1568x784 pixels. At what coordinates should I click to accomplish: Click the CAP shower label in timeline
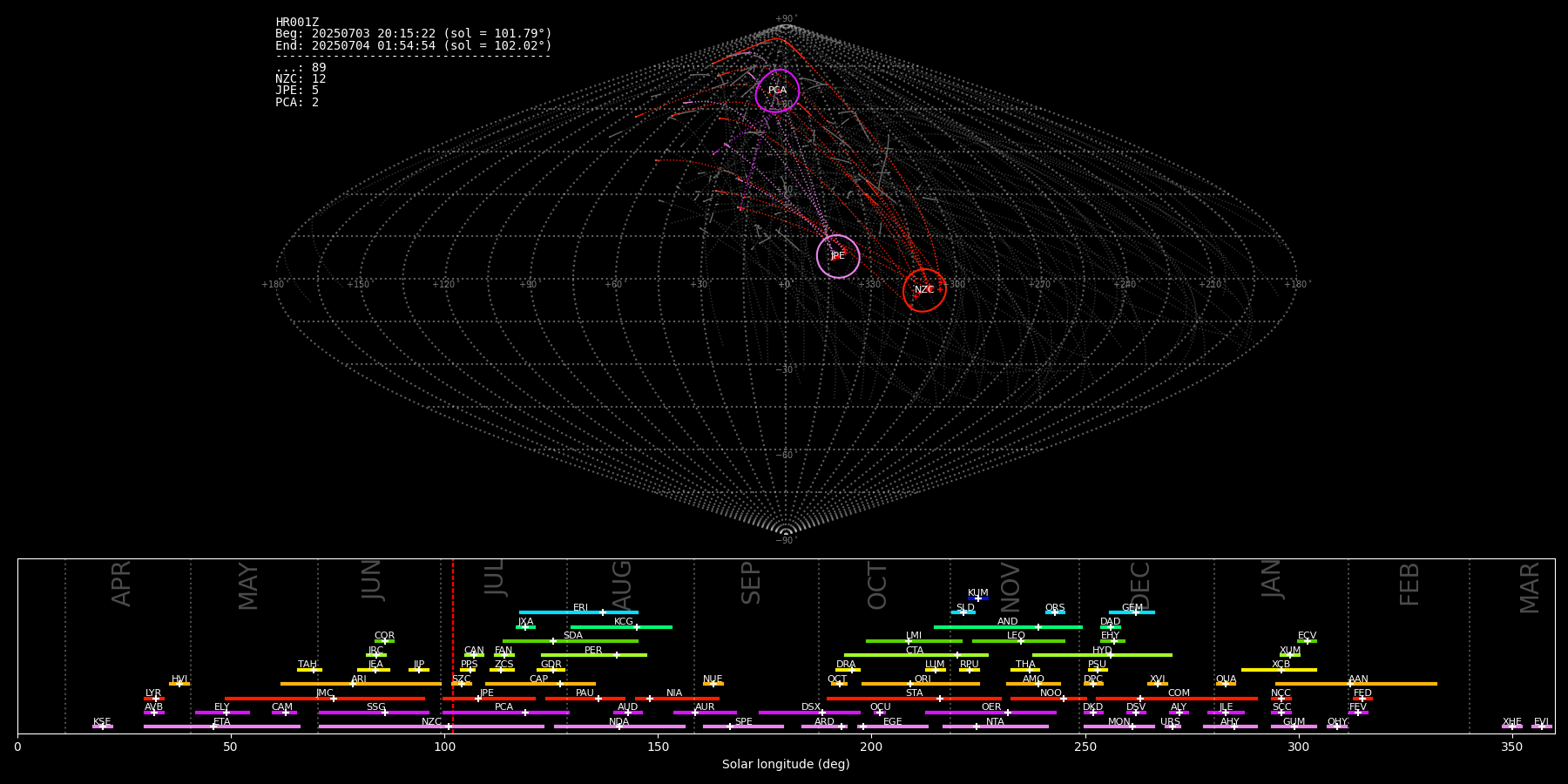pos(539,679)
